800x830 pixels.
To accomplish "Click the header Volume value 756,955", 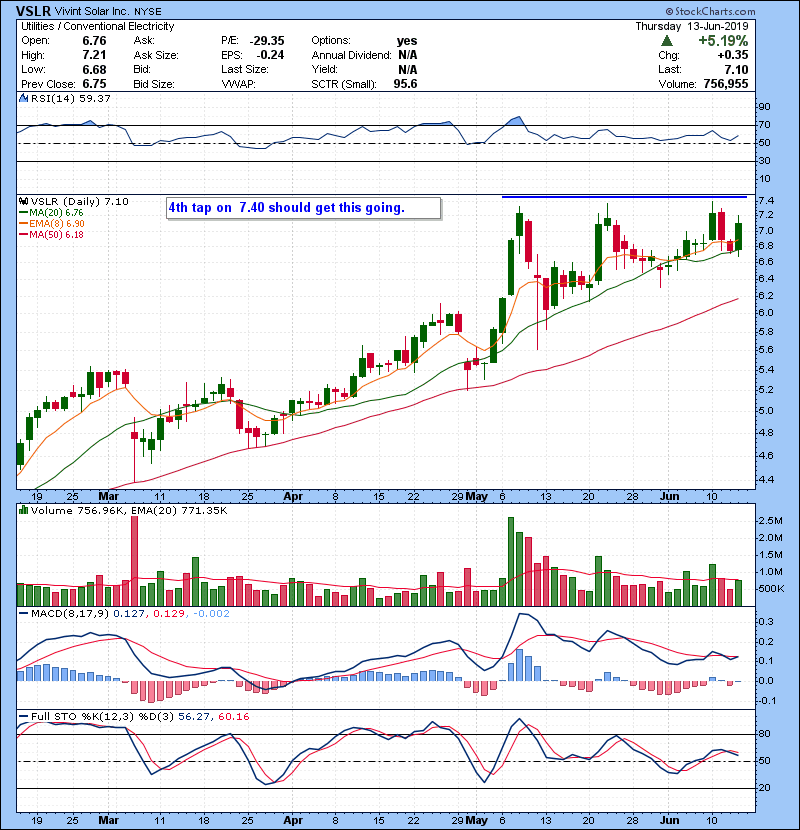I will click(726, 84).
